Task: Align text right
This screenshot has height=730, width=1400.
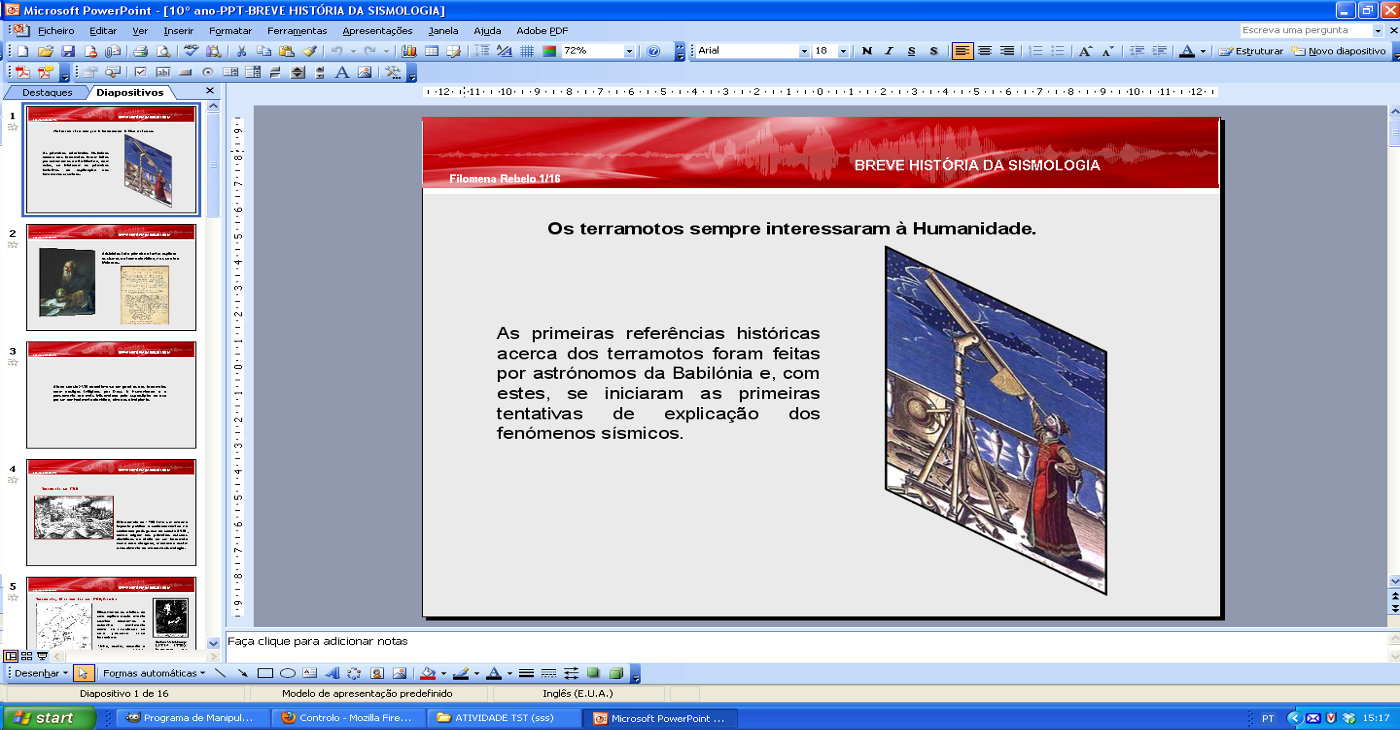Action: [x=1007, y=51]
